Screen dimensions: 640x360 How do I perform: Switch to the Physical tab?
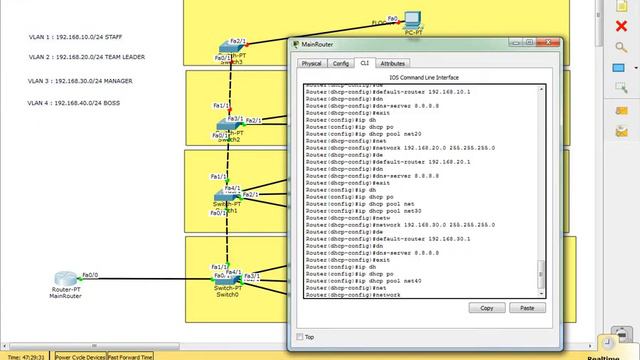312,64
